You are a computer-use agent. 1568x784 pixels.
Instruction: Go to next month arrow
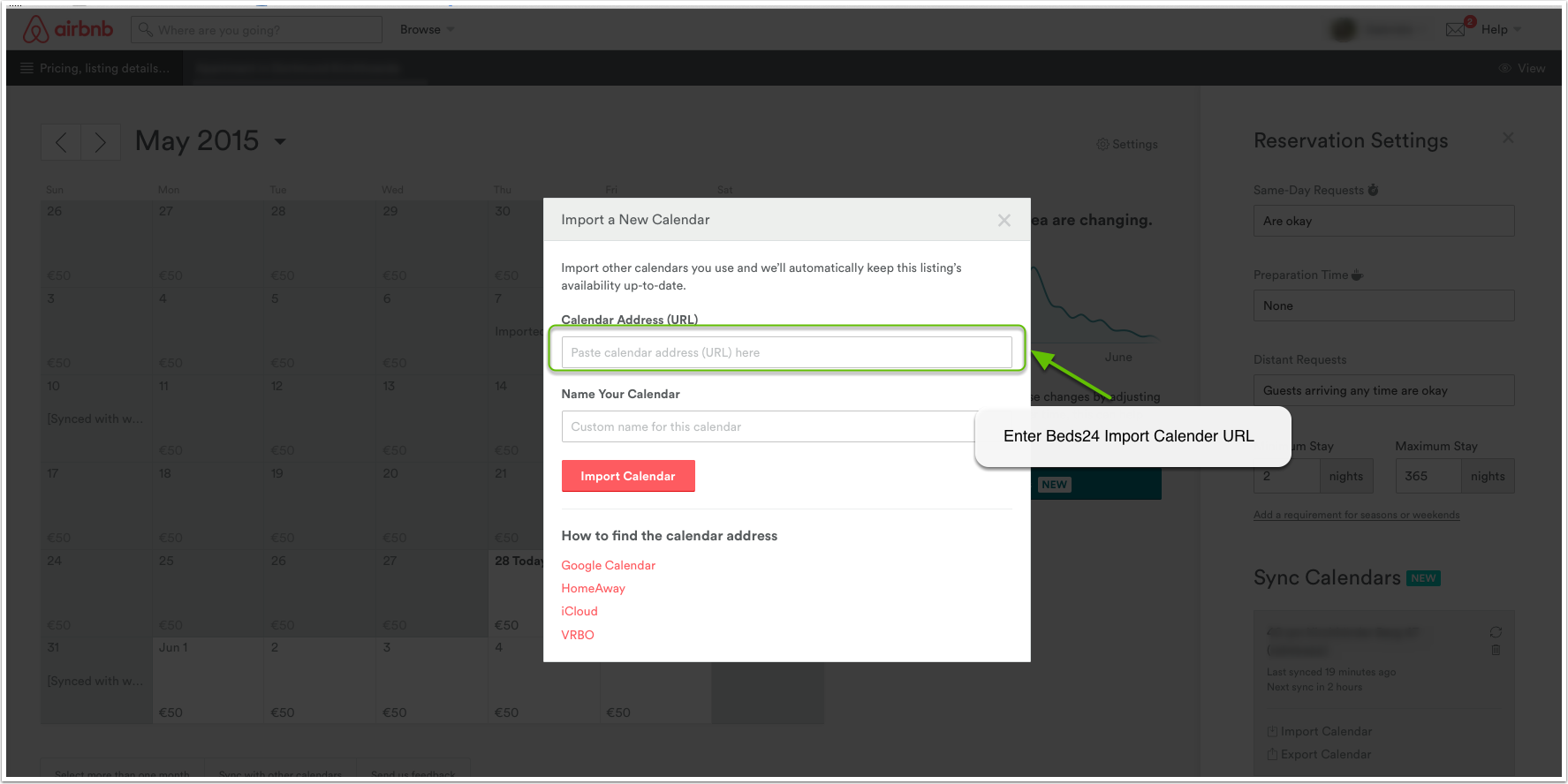point(100,142)
